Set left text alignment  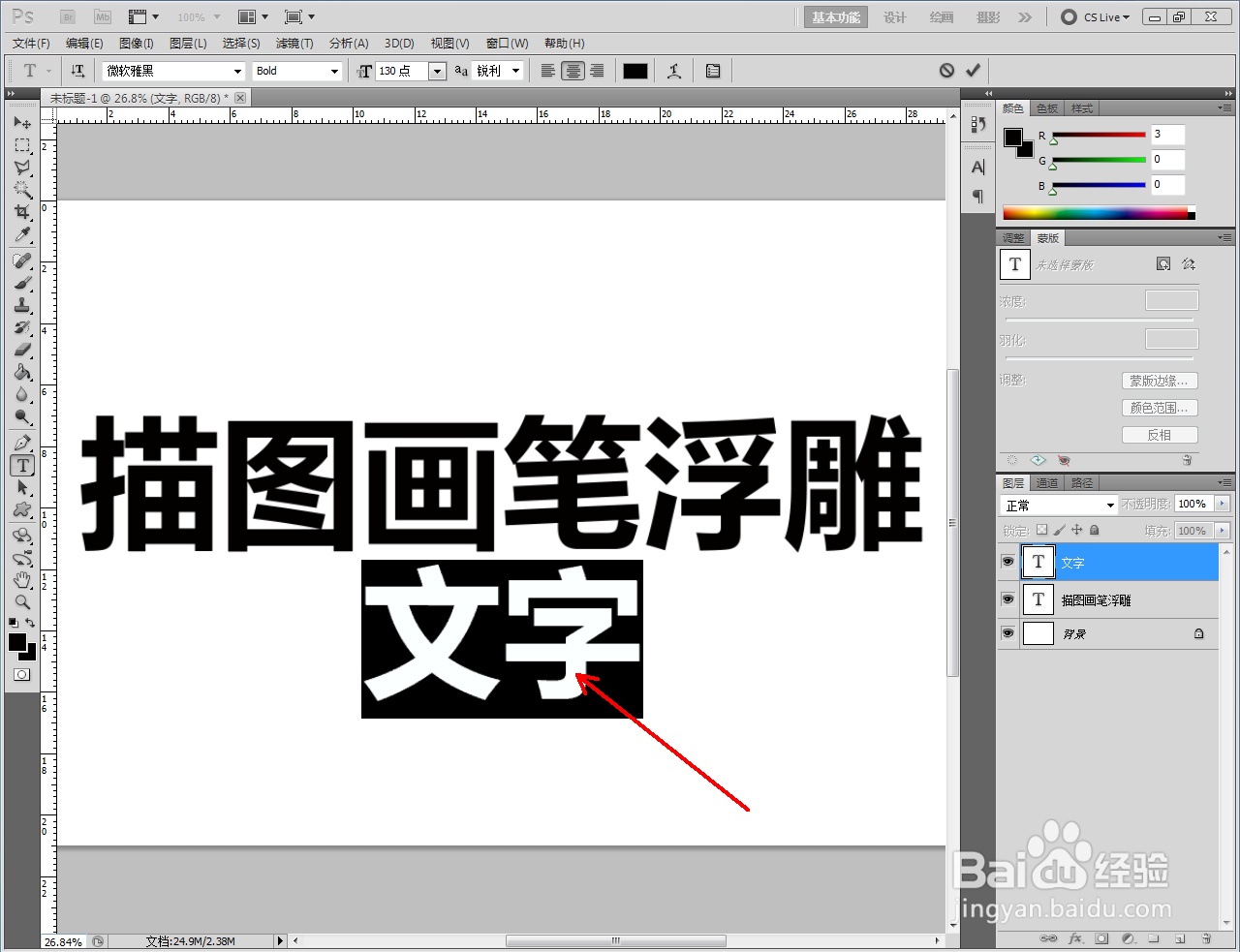547,71
